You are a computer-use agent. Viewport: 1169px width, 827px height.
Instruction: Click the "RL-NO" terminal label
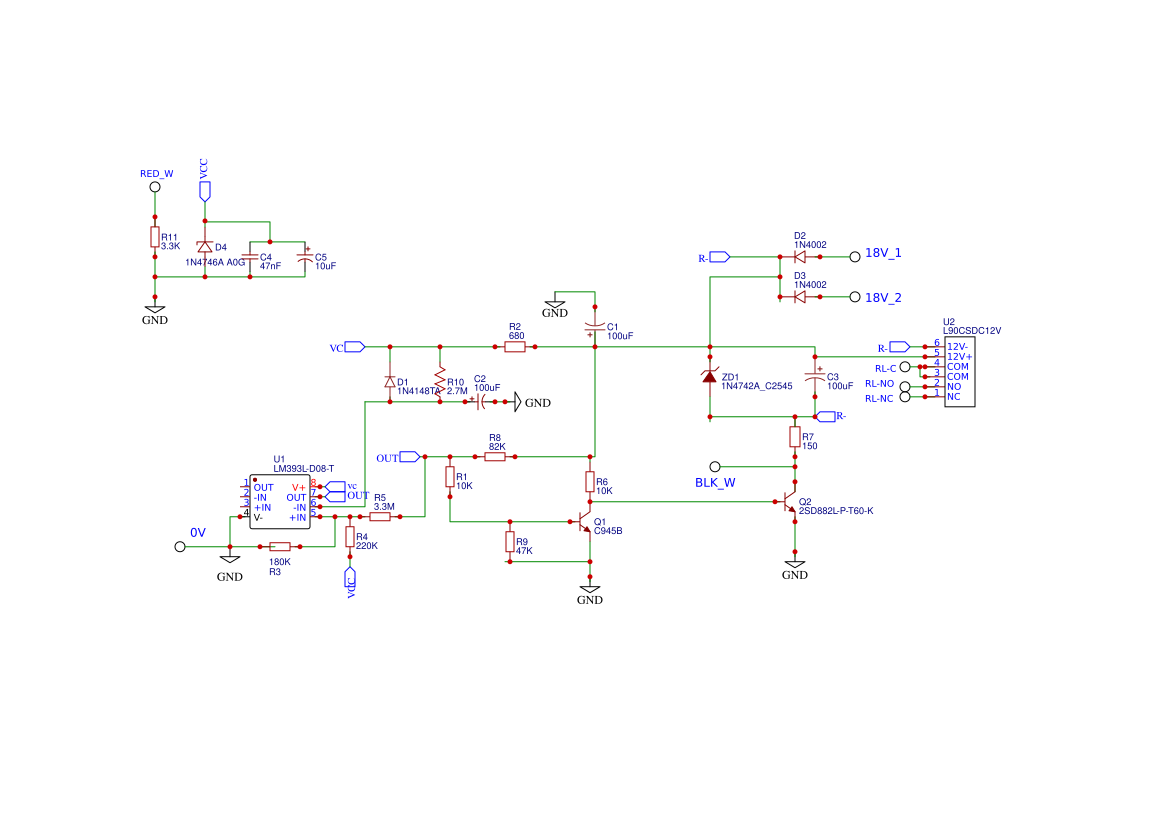click(x=880, y=384)
